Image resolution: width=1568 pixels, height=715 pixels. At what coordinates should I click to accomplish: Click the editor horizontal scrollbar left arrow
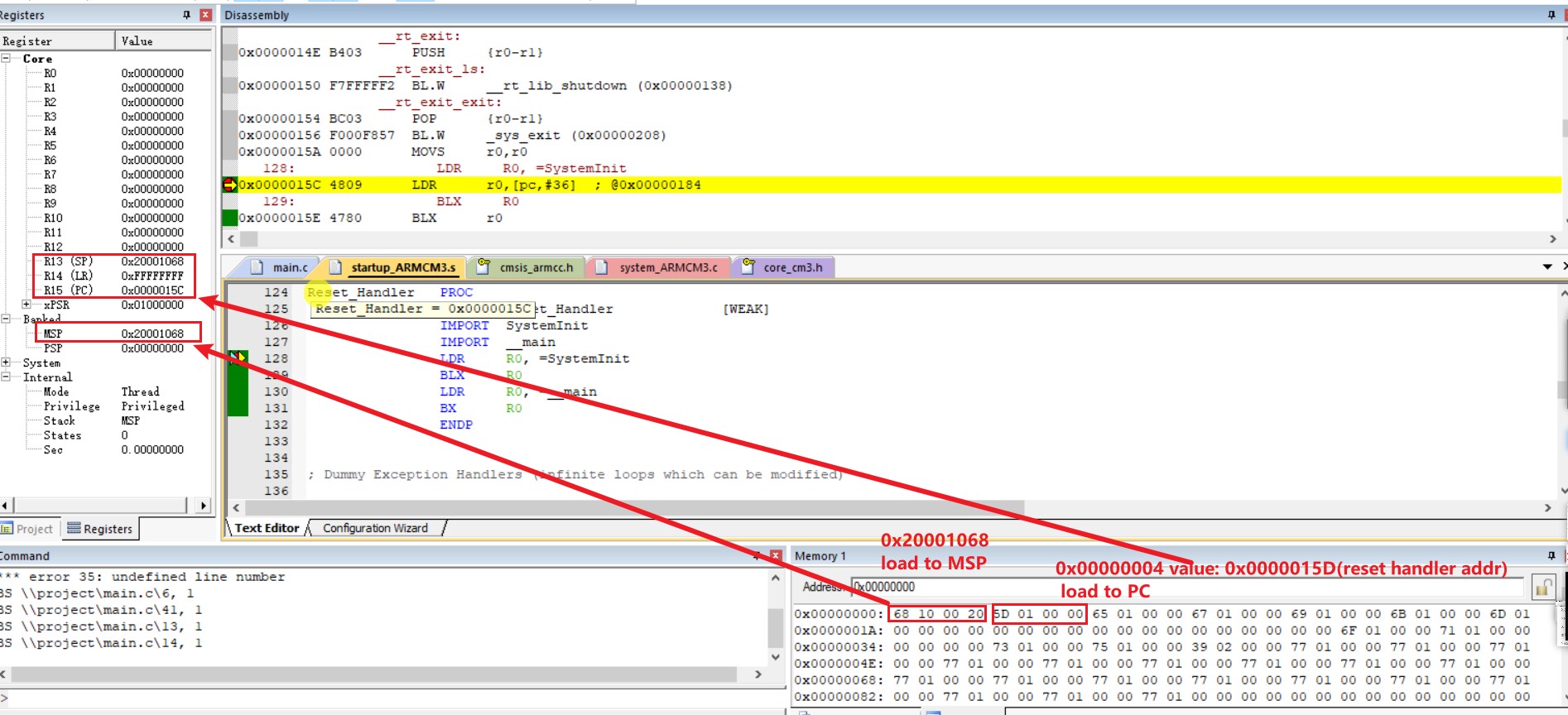click(x=236, y=507)
